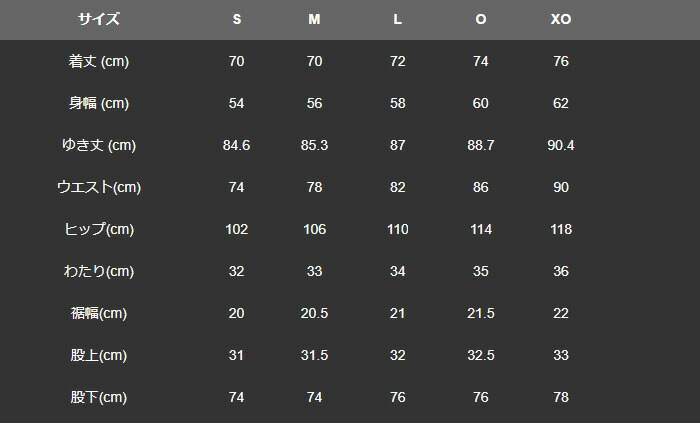Click the サイズ column header
Viewport: 700px width, 423px height.
coord(99,19)
